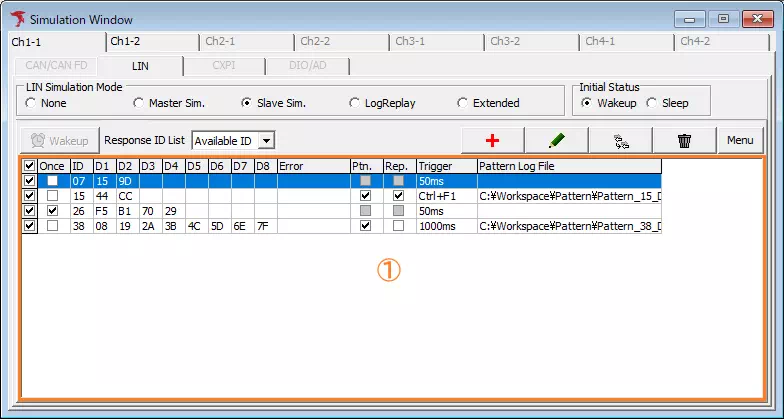The width and height of the screenshot is (784, 419).
Task: Select the row with ID 26
Action: tap(200, 211)
